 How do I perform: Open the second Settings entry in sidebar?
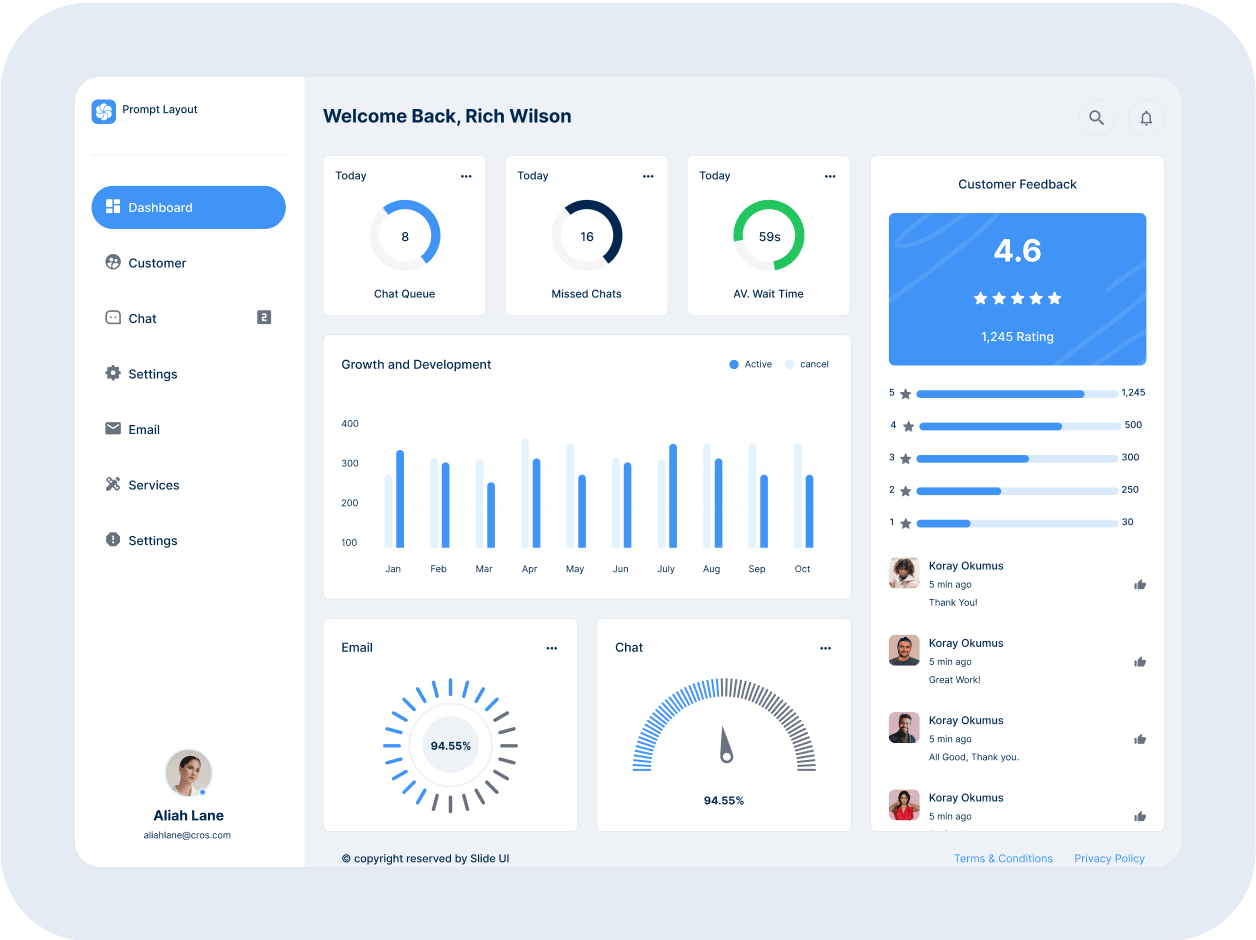[113, 540]
